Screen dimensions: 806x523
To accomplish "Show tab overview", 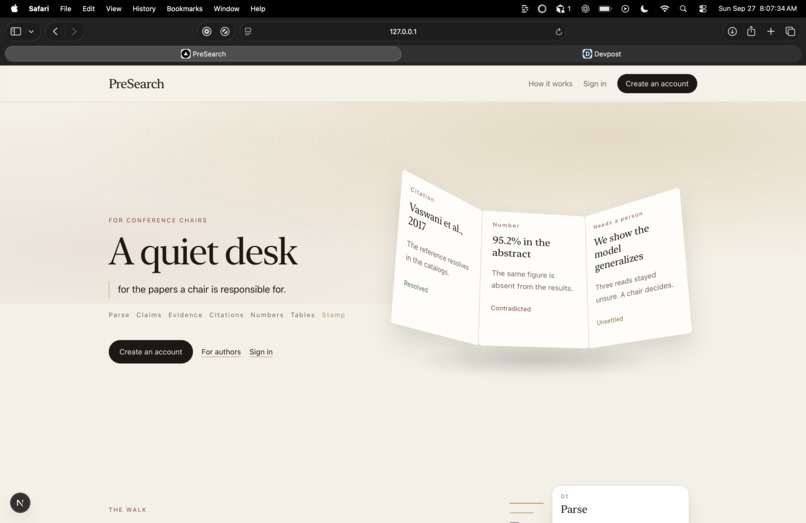I will click(790, 31).
